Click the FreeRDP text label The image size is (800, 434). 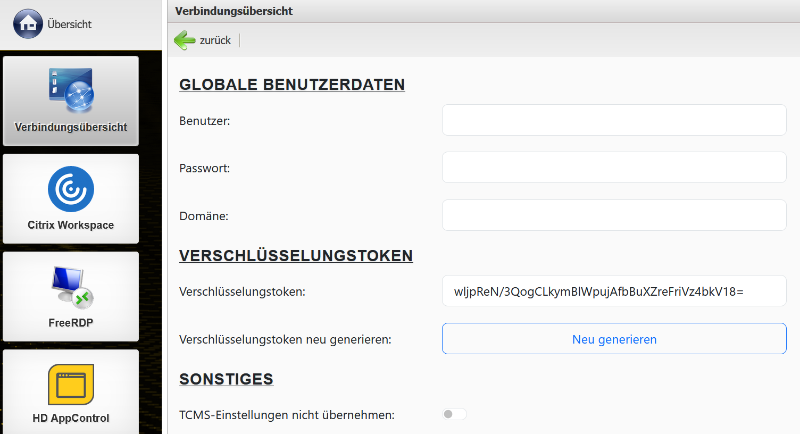70,323
